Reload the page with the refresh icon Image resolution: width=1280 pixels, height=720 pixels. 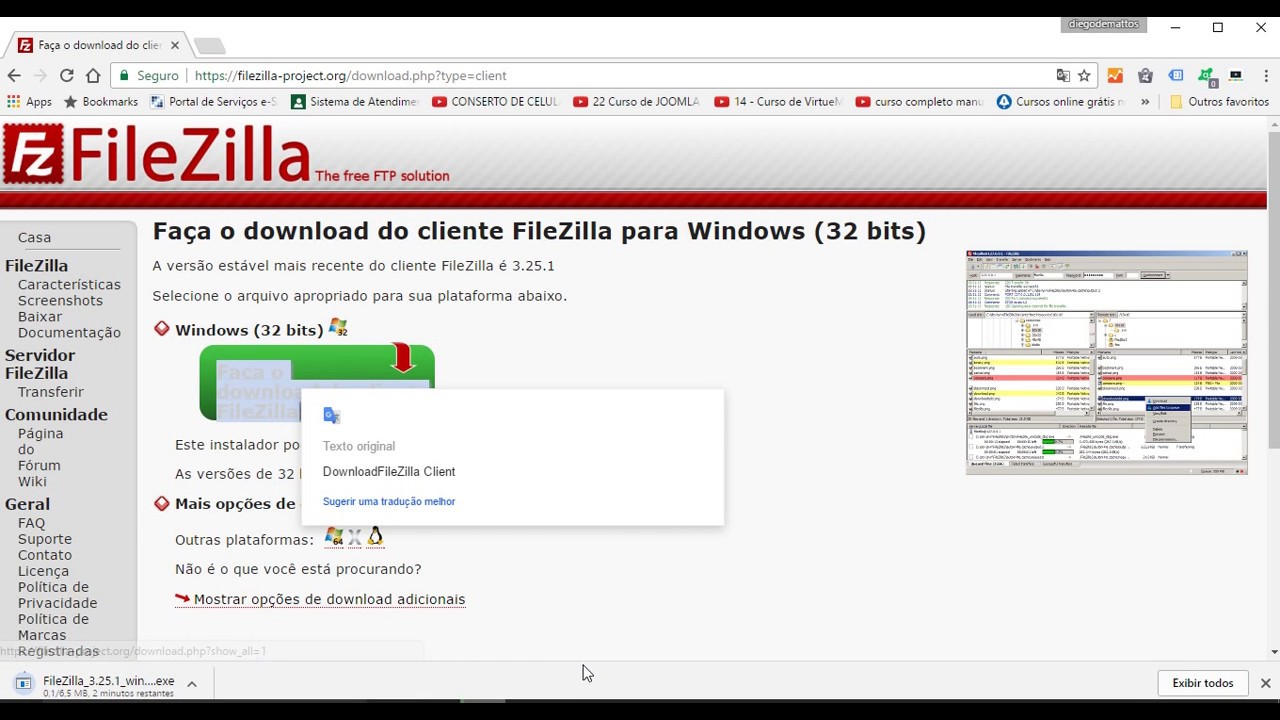(x=67, y=75)
